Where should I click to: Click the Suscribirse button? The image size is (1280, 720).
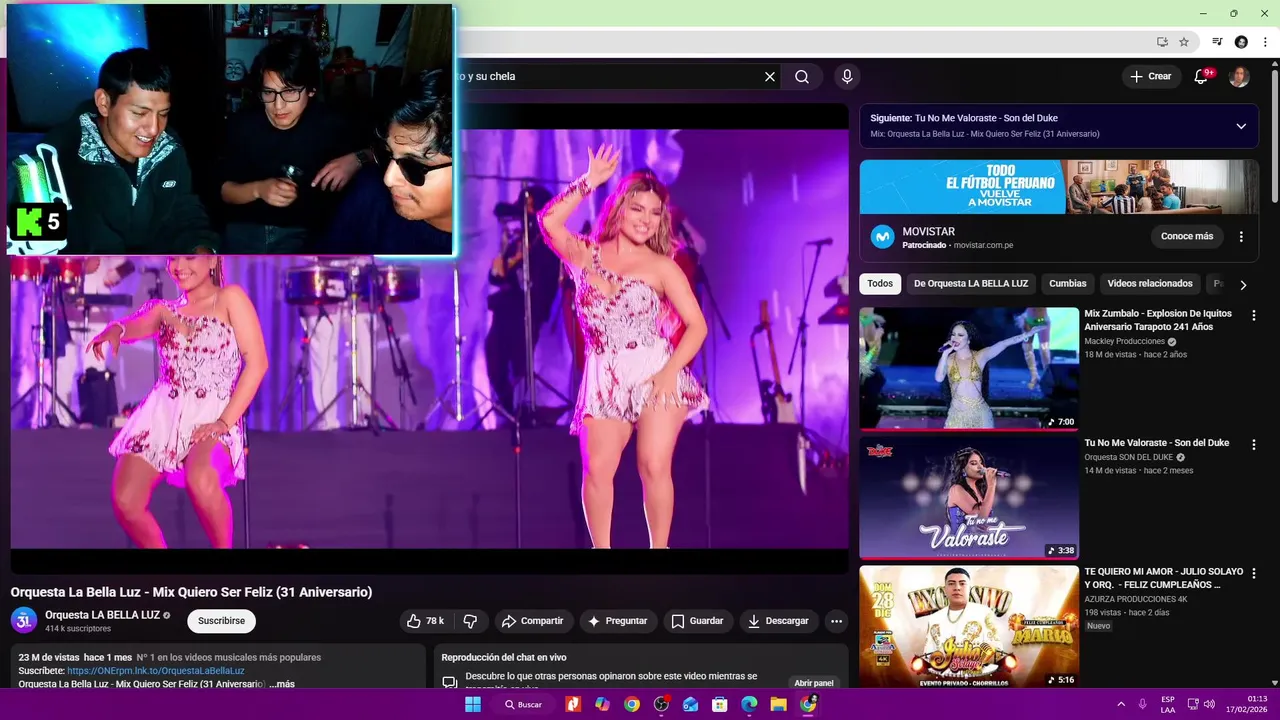[221, 621]
